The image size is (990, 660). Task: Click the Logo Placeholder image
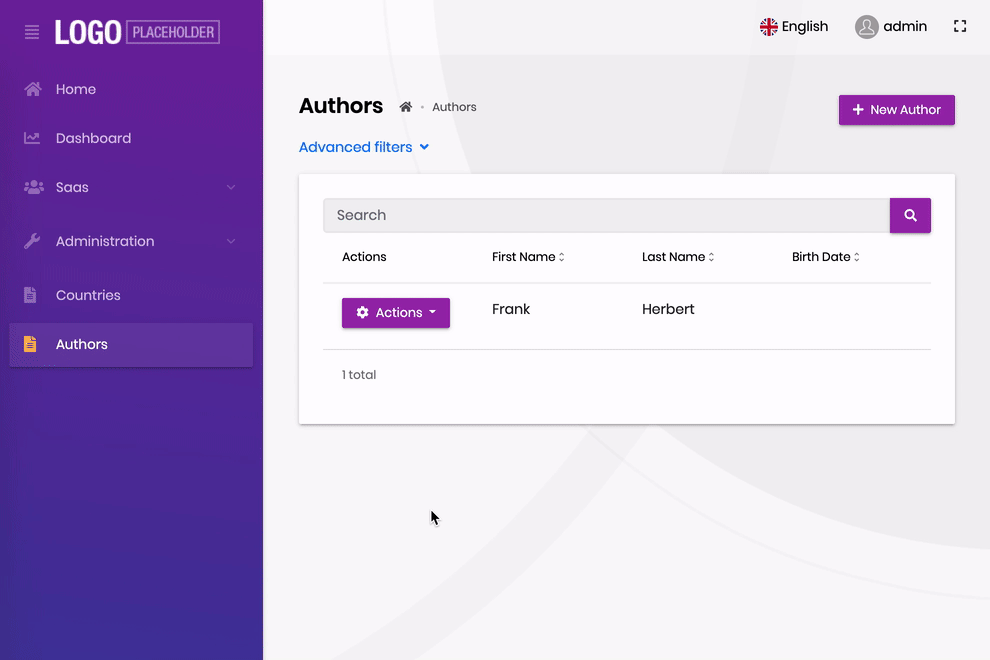[x=137, y=32]
